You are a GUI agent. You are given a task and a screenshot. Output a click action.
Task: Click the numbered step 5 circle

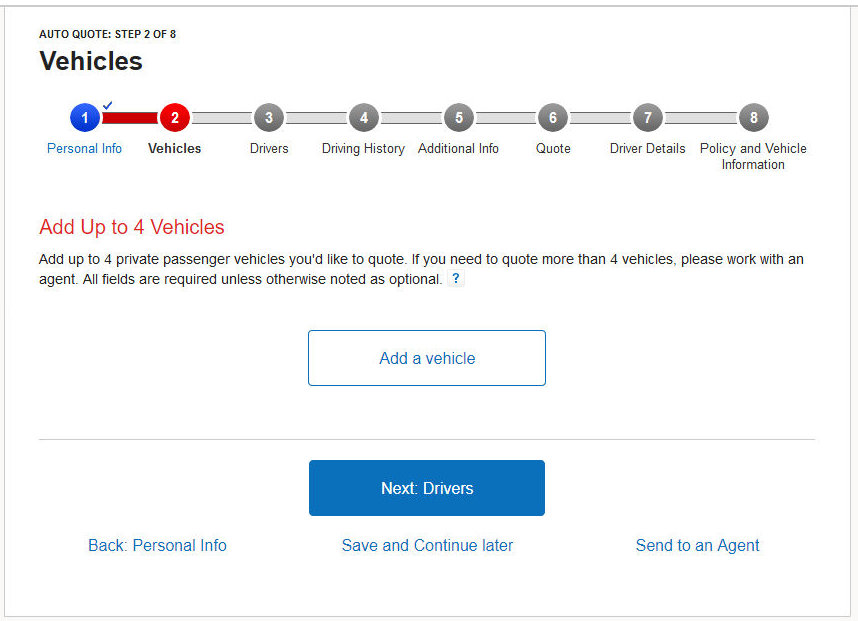coord(458,118)
